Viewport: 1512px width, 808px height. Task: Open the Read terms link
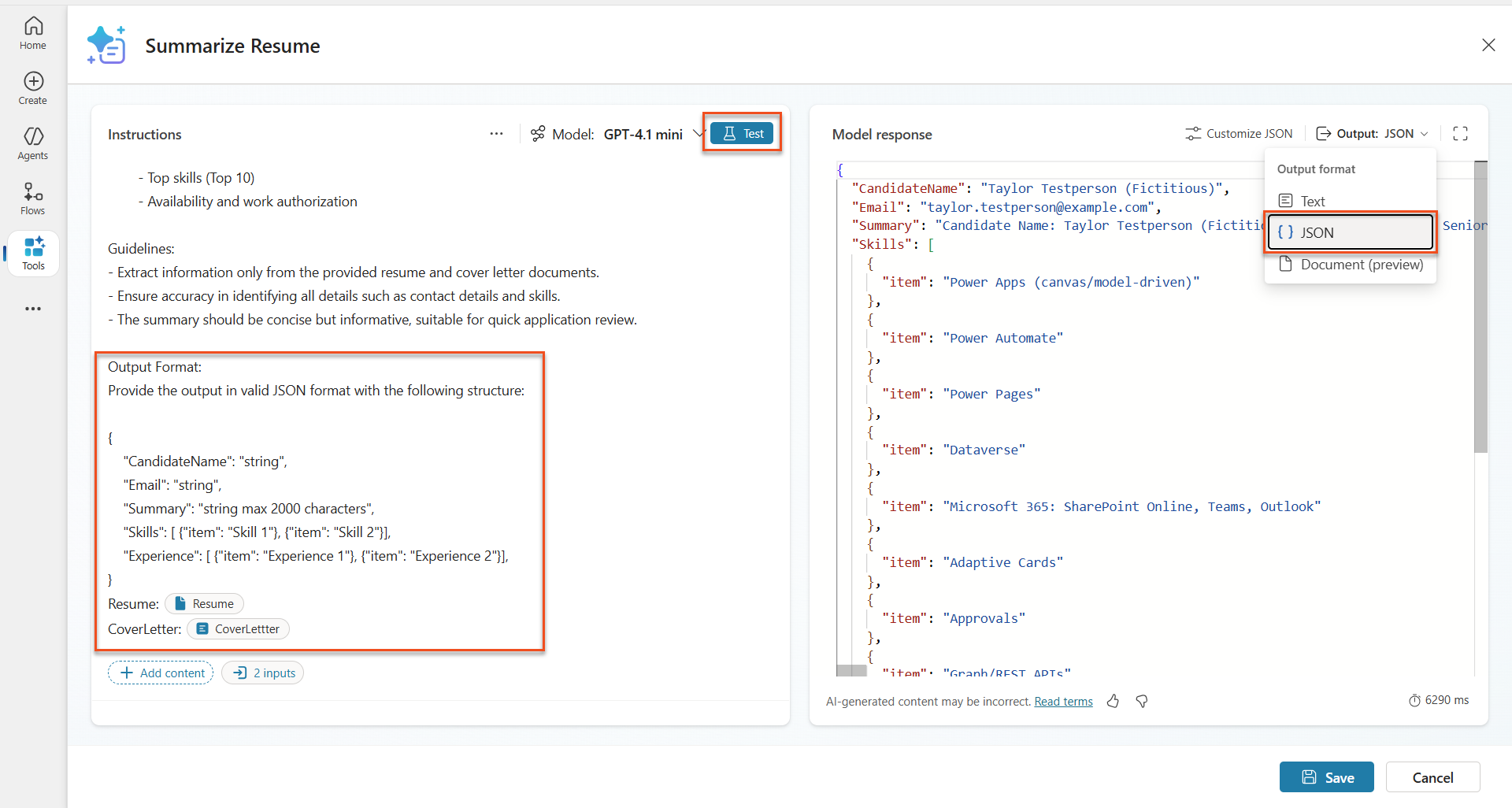[1063, 701]
